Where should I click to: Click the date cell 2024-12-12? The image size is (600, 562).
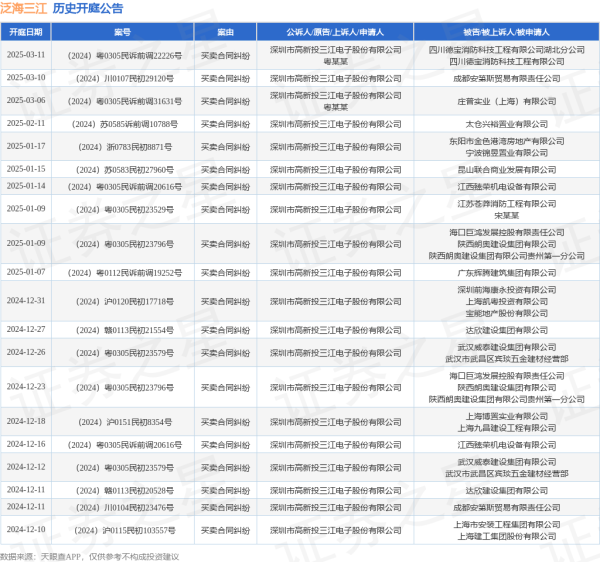(26, 467)
